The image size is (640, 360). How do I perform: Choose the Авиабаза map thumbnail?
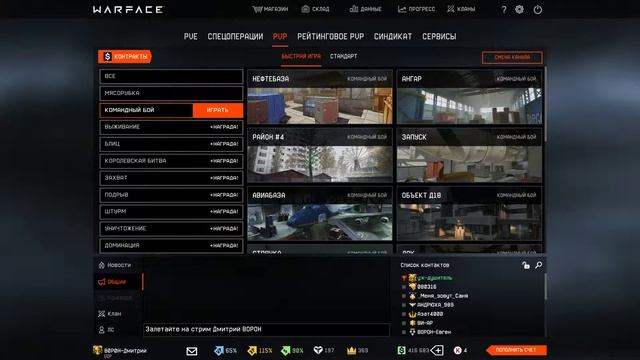(320, 214)
